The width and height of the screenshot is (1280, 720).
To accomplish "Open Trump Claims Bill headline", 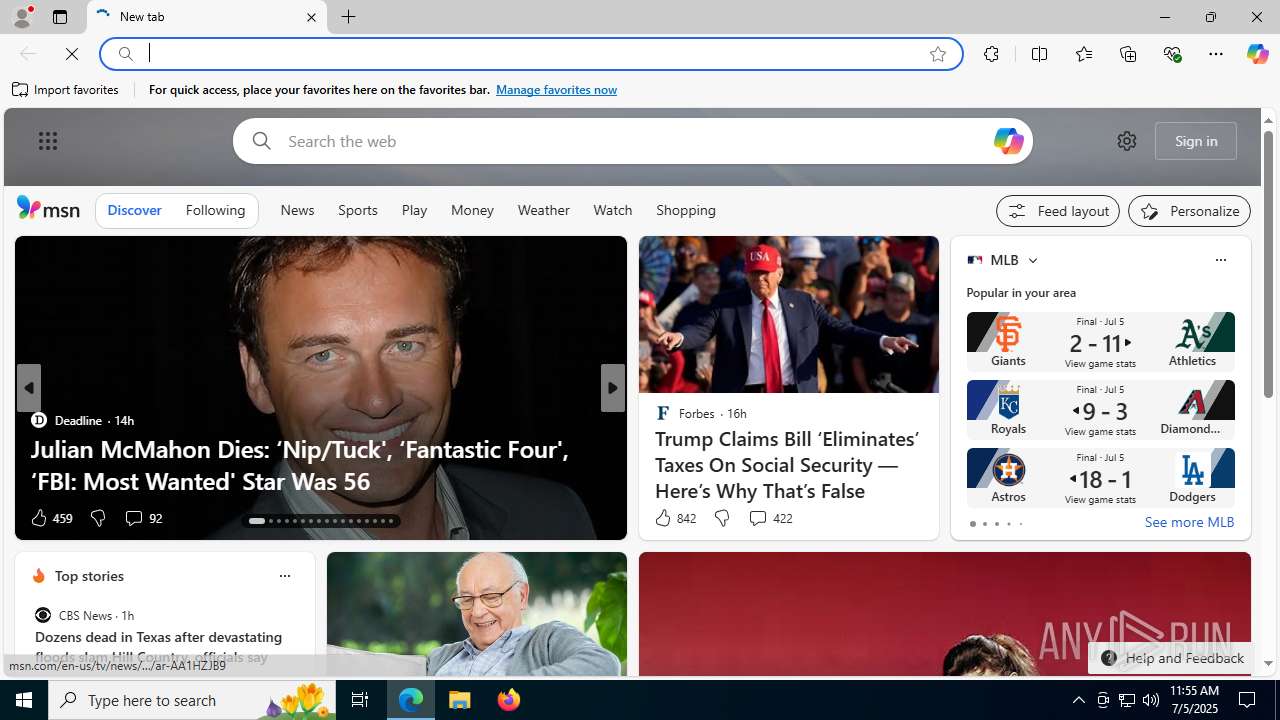I will point(786,465).
